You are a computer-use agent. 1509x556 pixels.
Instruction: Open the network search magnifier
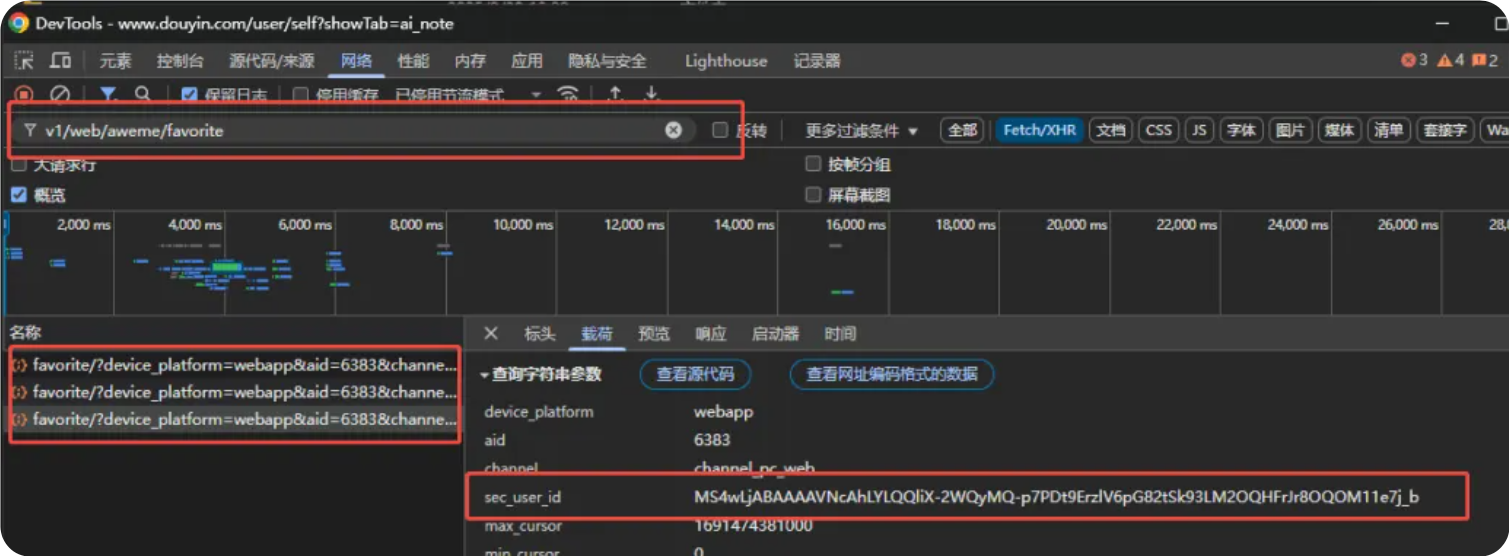143,95
